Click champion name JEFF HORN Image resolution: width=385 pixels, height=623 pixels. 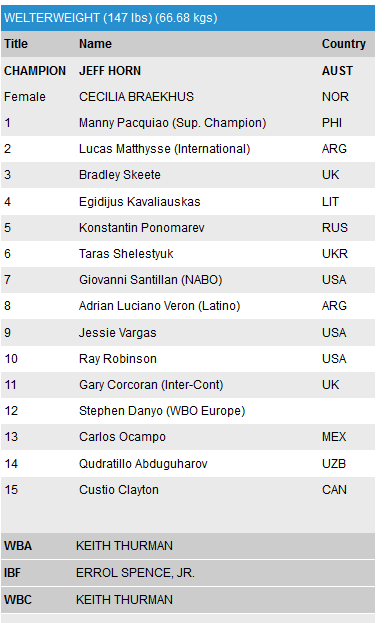[110, 71]
